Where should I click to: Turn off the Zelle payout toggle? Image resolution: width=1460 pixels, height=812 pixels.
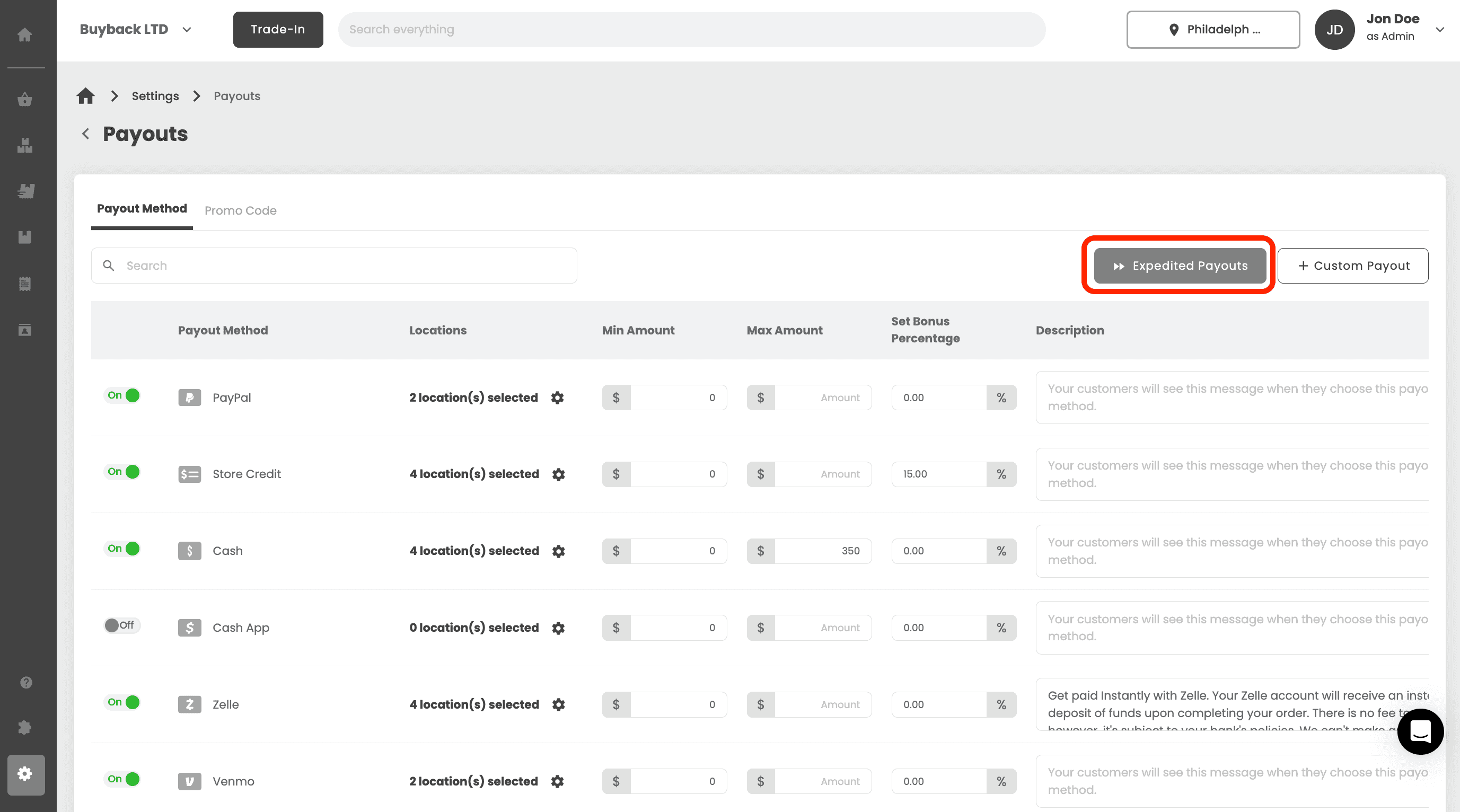pos(122,702)
